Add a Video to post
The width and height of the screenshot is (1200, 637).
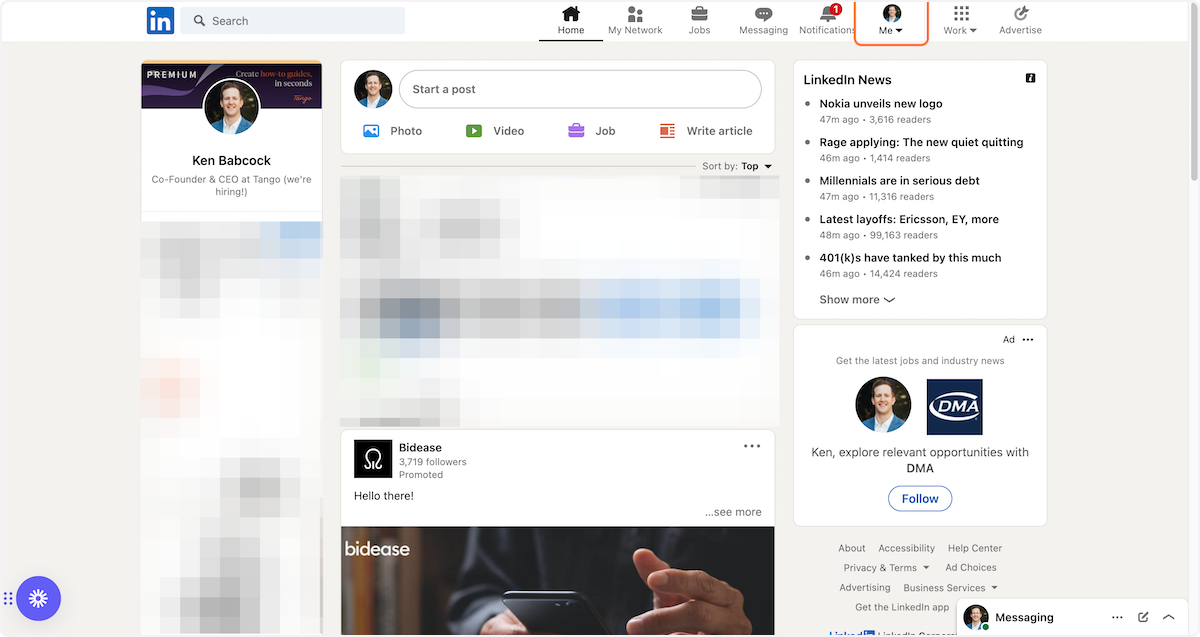point(495,131)
